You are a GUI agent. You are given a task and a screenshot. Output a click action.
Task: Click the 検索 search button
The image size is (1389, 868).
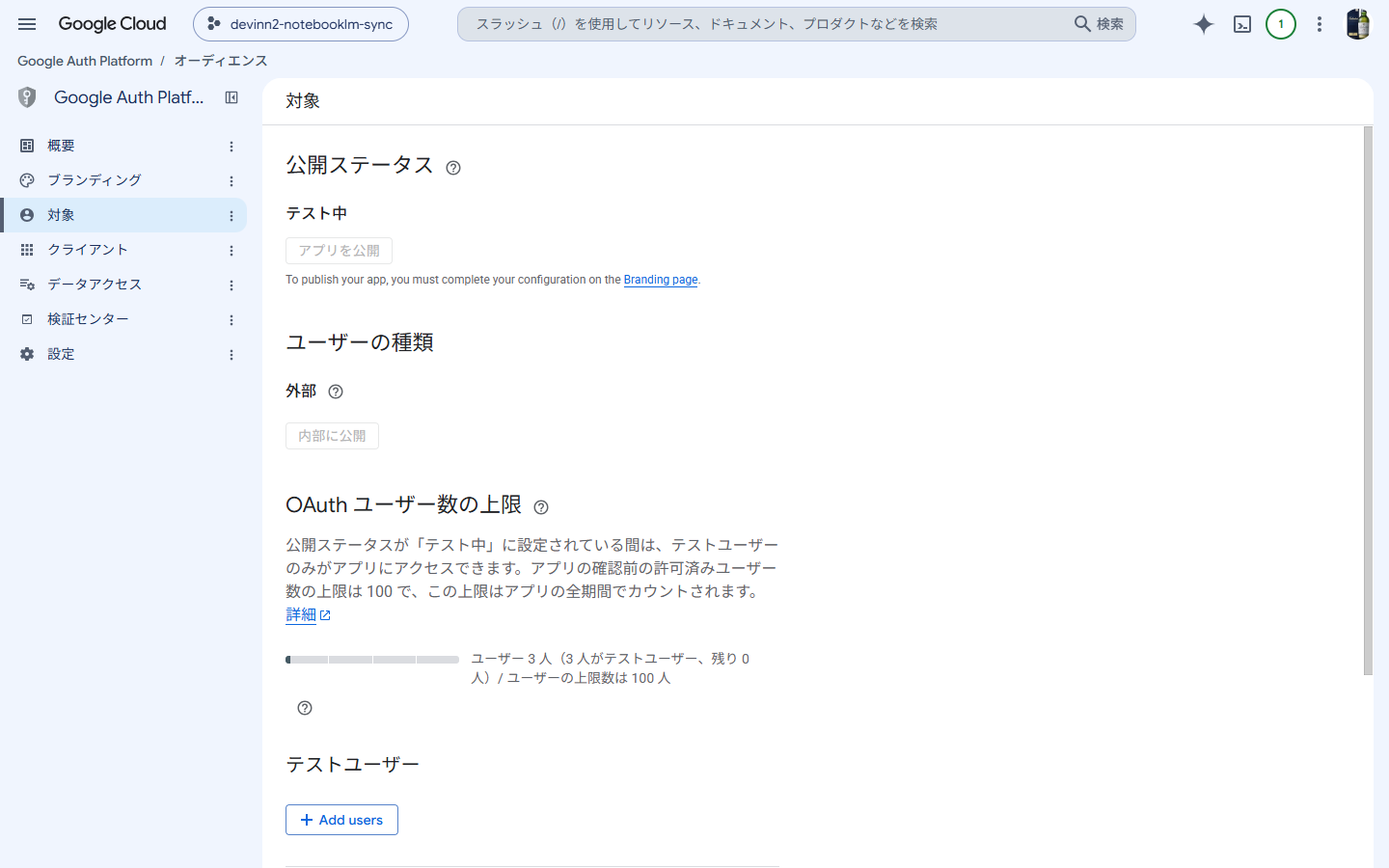1100,24
